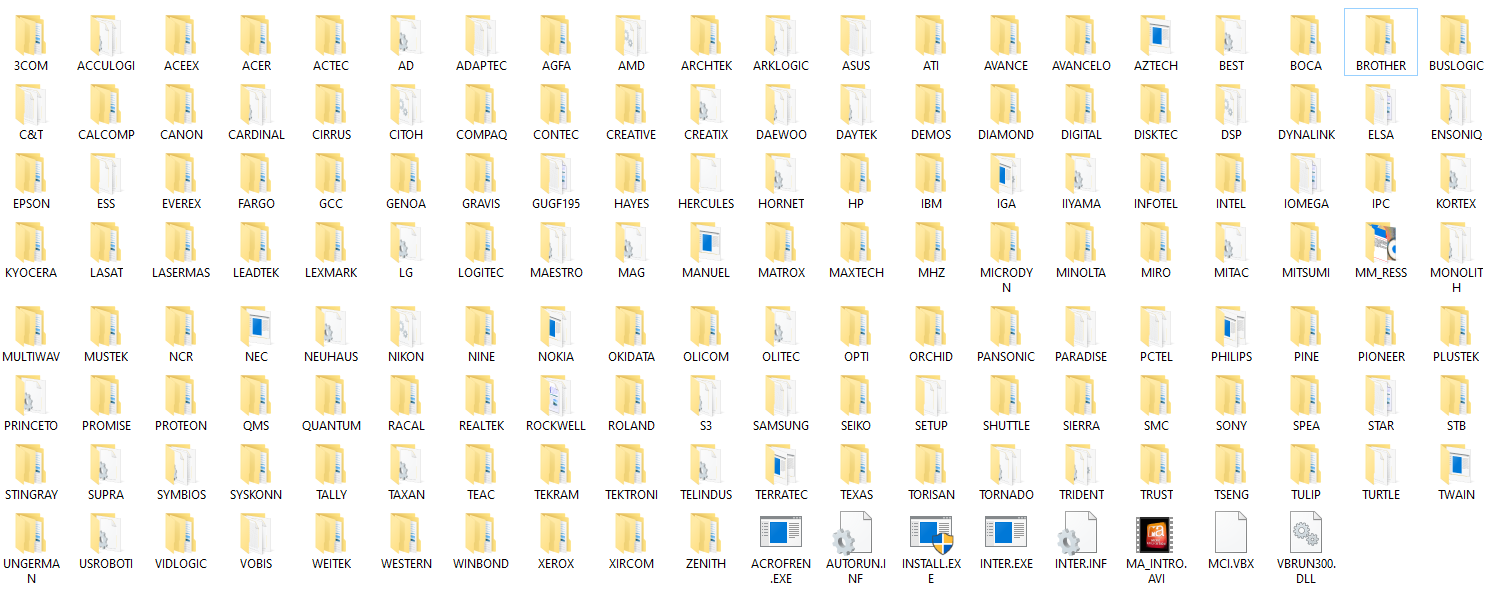This screenshot has width=1493, height=590.
Task: Click the folder label "USROBOTI"
Action: pos(106,564)
